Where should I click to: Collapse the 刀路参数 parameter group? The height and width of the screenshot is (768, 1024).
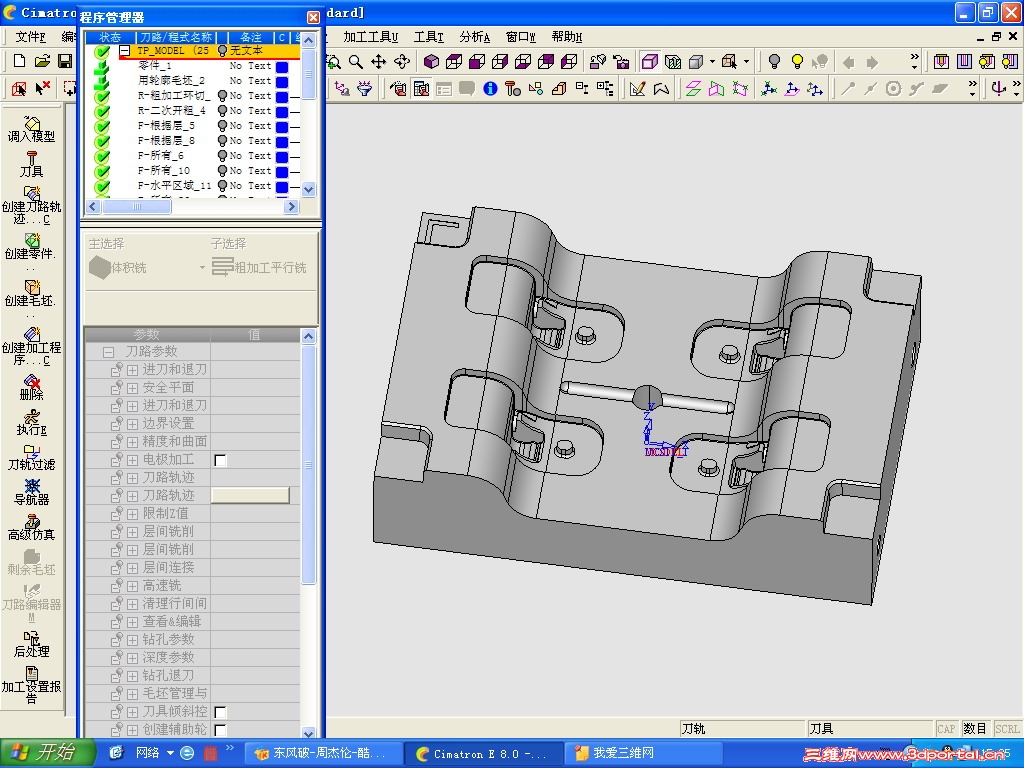point(108,352)
